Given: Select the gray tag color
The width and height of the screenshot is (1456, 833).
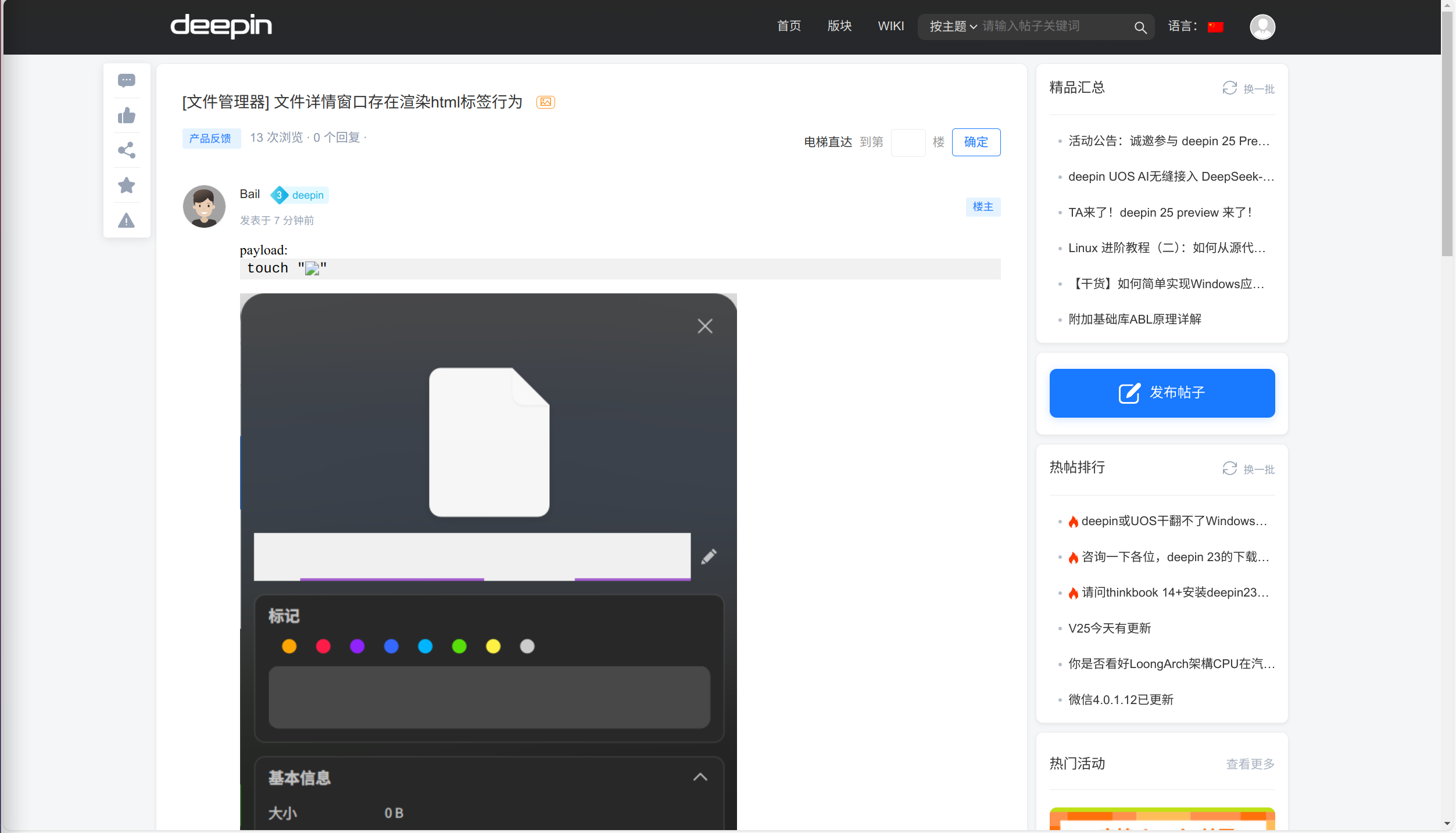Looking at the screenshot, I should point(527,647).
